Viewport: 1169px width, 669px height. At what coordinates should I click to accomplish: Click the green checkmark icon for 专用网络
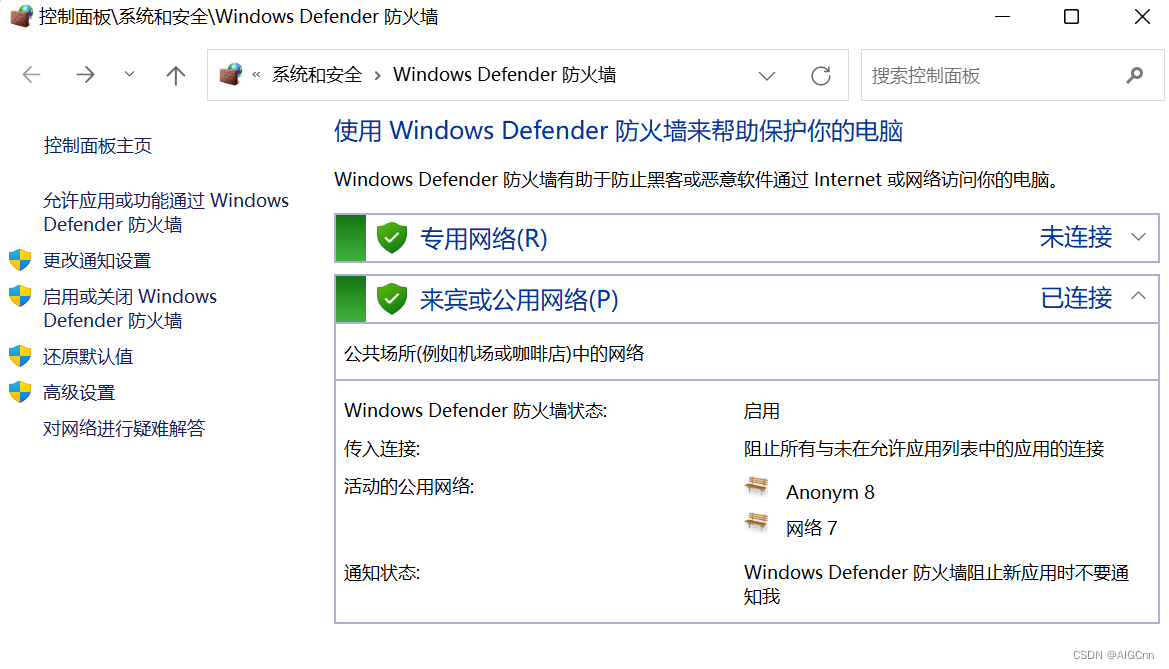pyautogui.click(x=391, y=237)
